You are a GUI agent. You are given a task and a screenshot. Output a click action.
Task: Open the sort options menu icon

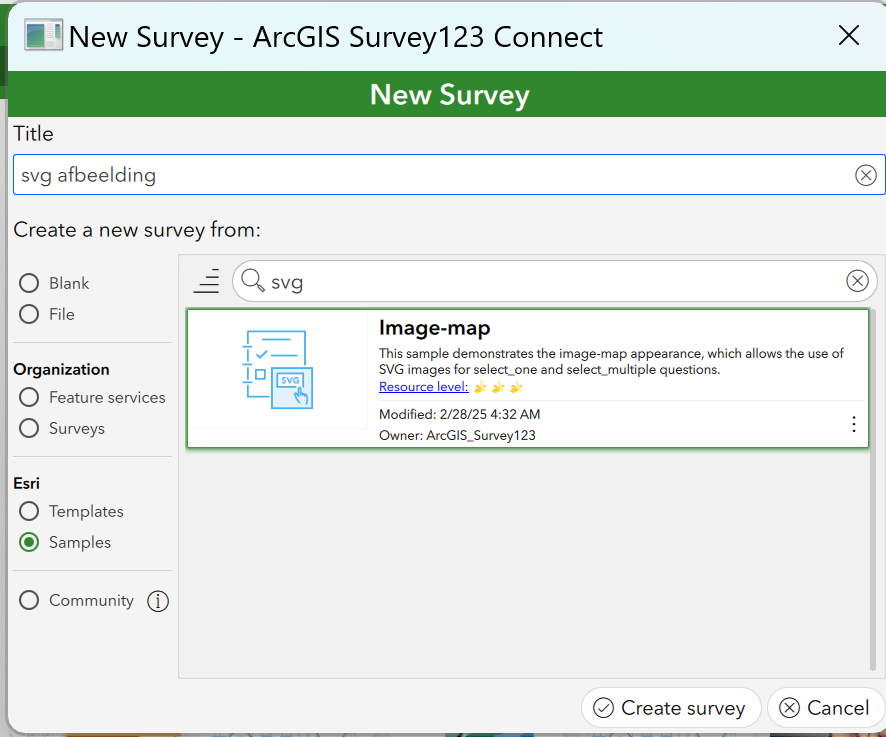pyautogui.click(x=206, y=281)
